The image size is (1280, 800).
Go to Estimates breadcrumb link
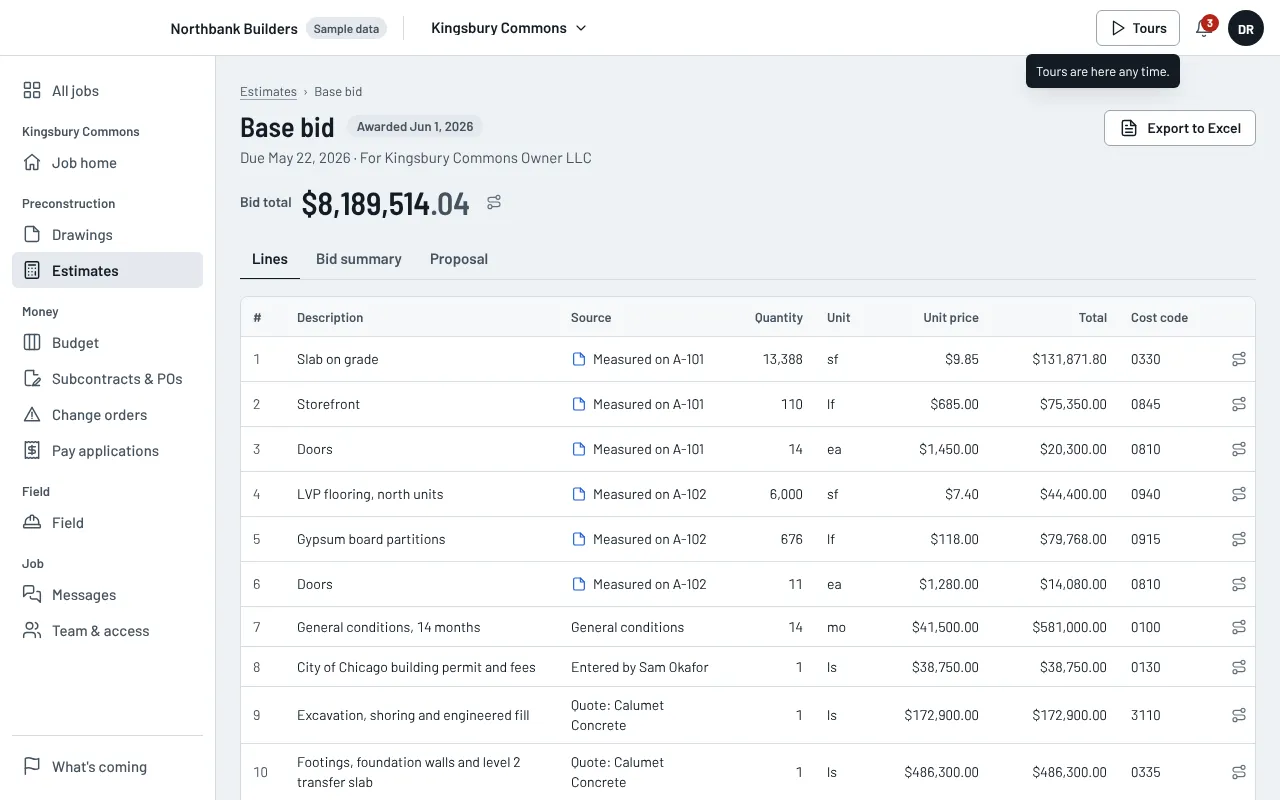point(268,92)
